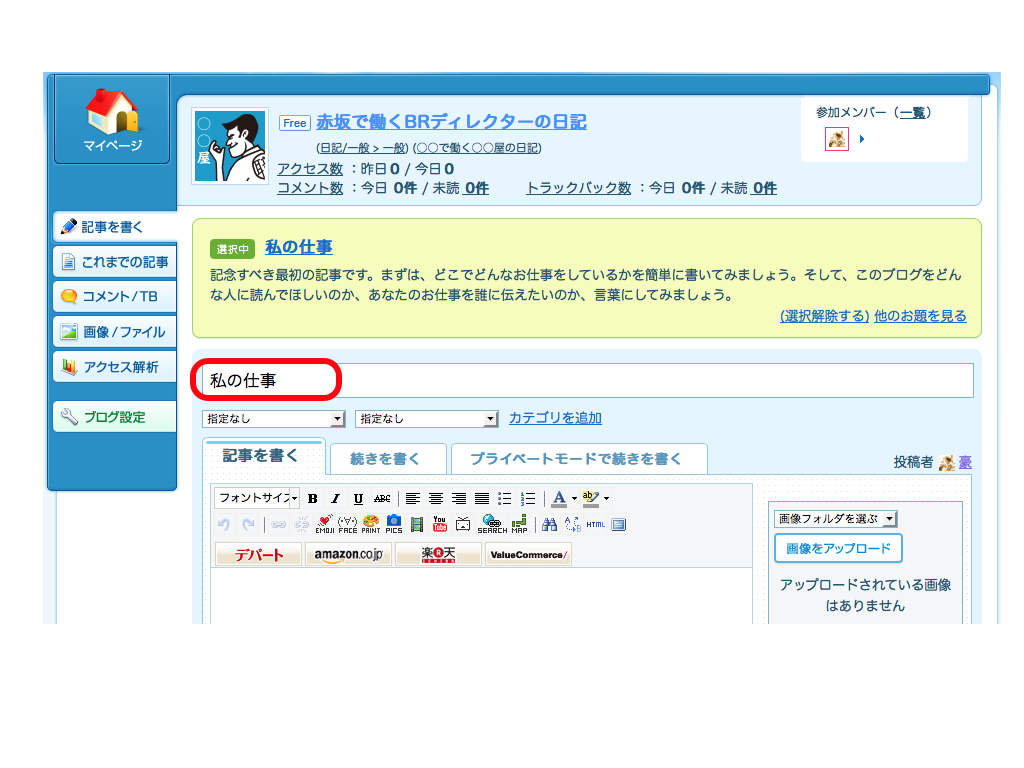Expand text color dropdown arrow
Viewport: 1024px width, 768px height.
click(575, 498)
